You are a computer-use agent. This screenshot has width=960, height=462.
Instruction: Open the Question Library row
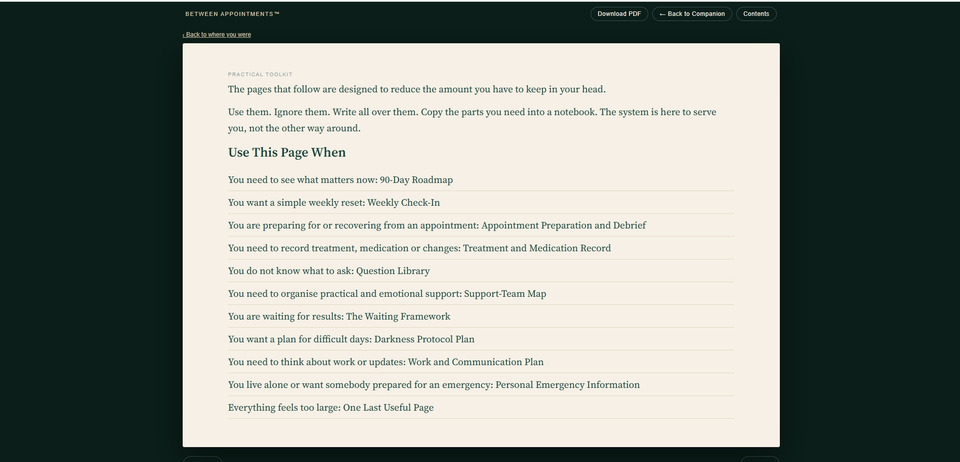point(481,270)
